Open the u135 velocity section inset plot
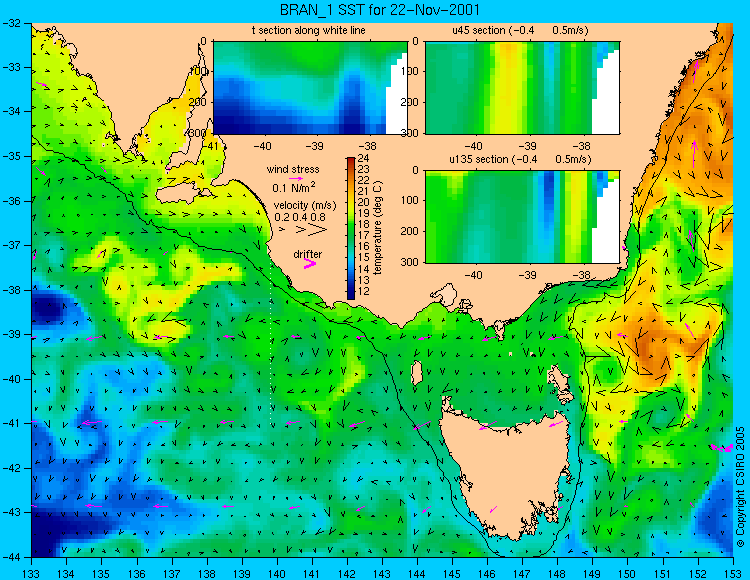The height and width of the screenshot is (580, 750). 522,217
